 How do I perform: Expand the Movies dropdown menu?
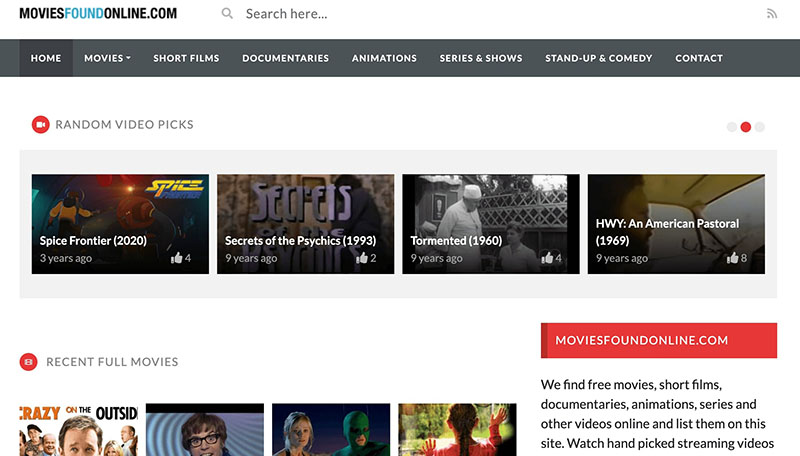coord(107,58)
